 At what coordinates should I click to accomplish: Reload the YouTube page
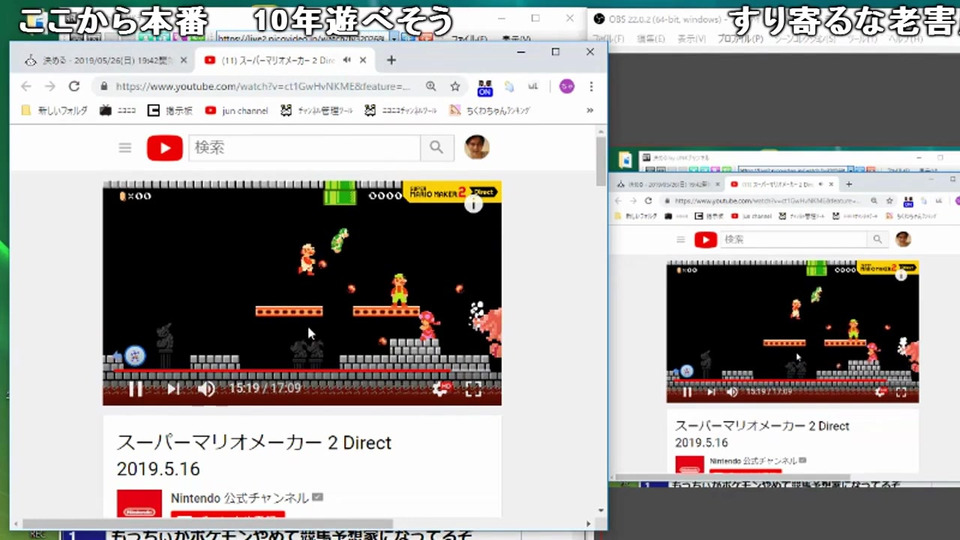pos(74,86)
